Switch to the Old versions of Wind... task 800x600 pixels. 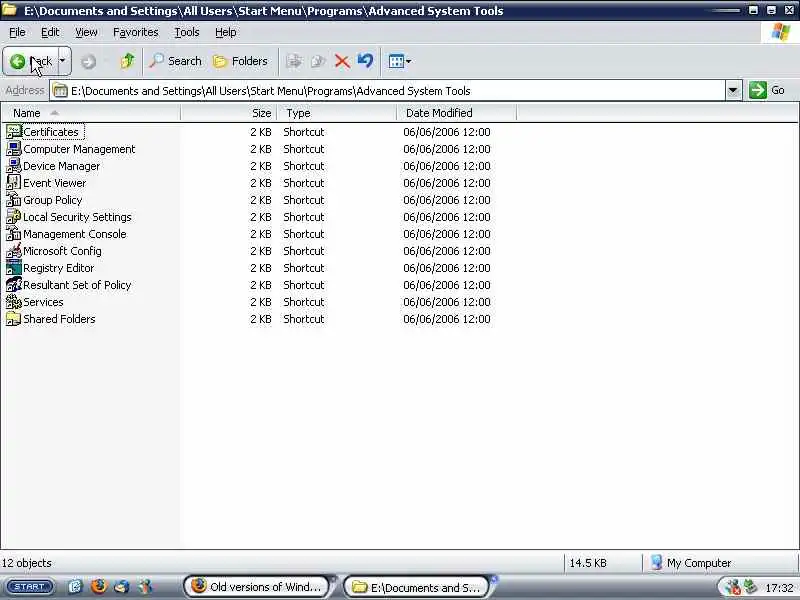(258, 587)
